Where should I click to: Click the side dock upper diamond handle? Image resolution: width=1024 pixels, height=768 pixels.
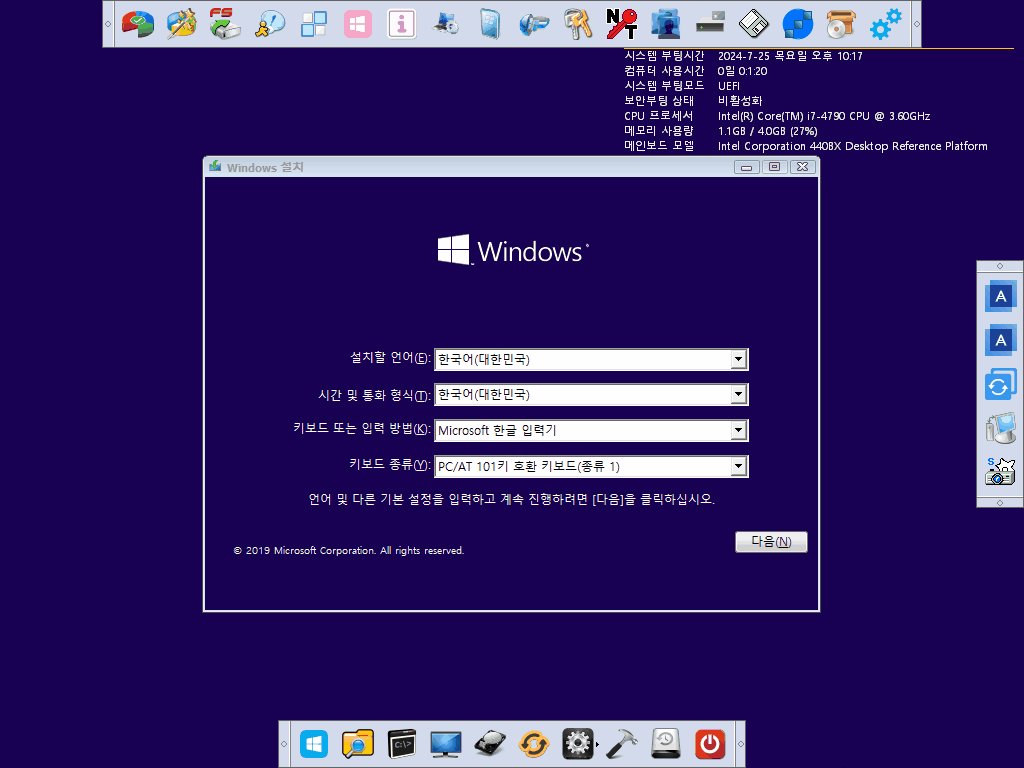pyautogui.click(x=1000, y=266)
